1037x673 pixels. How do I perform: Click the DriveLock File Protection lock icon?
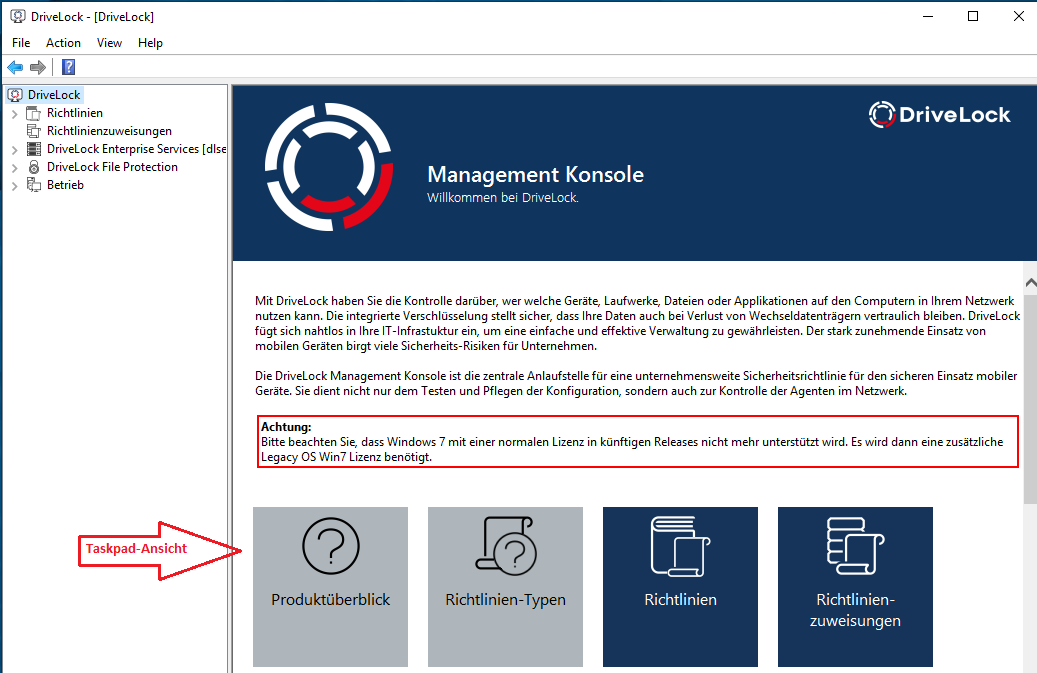click(33, 167)
